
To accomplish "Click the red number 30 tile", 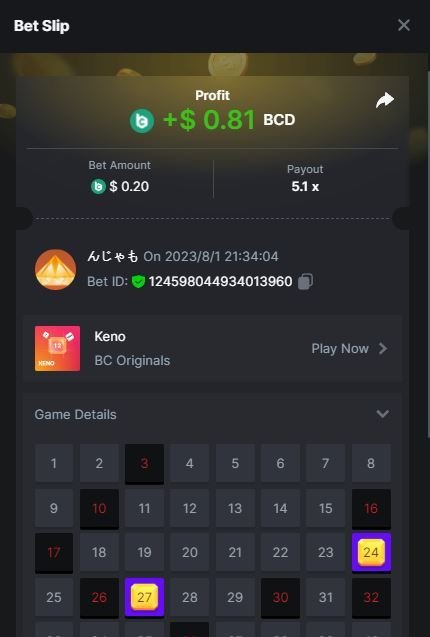I will [x=280, y=598].
